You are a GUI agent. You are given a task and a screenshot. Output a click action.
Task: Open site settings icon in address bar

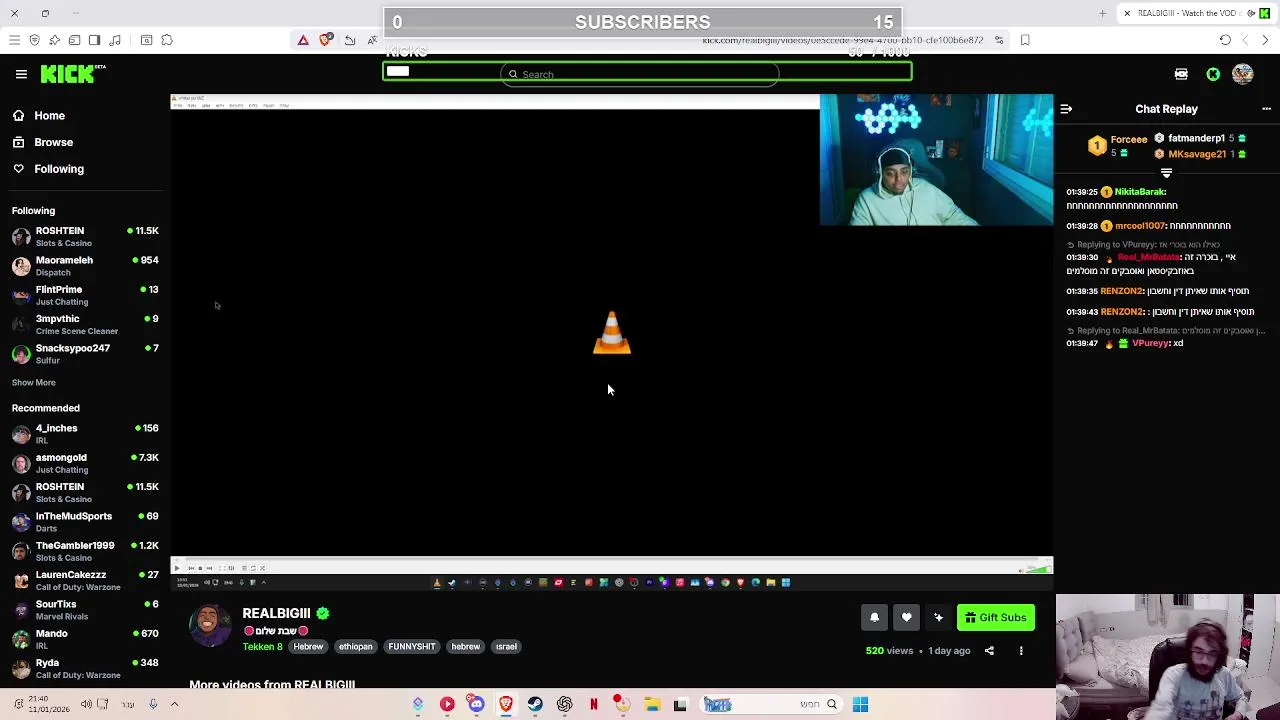tap(999, 40)
